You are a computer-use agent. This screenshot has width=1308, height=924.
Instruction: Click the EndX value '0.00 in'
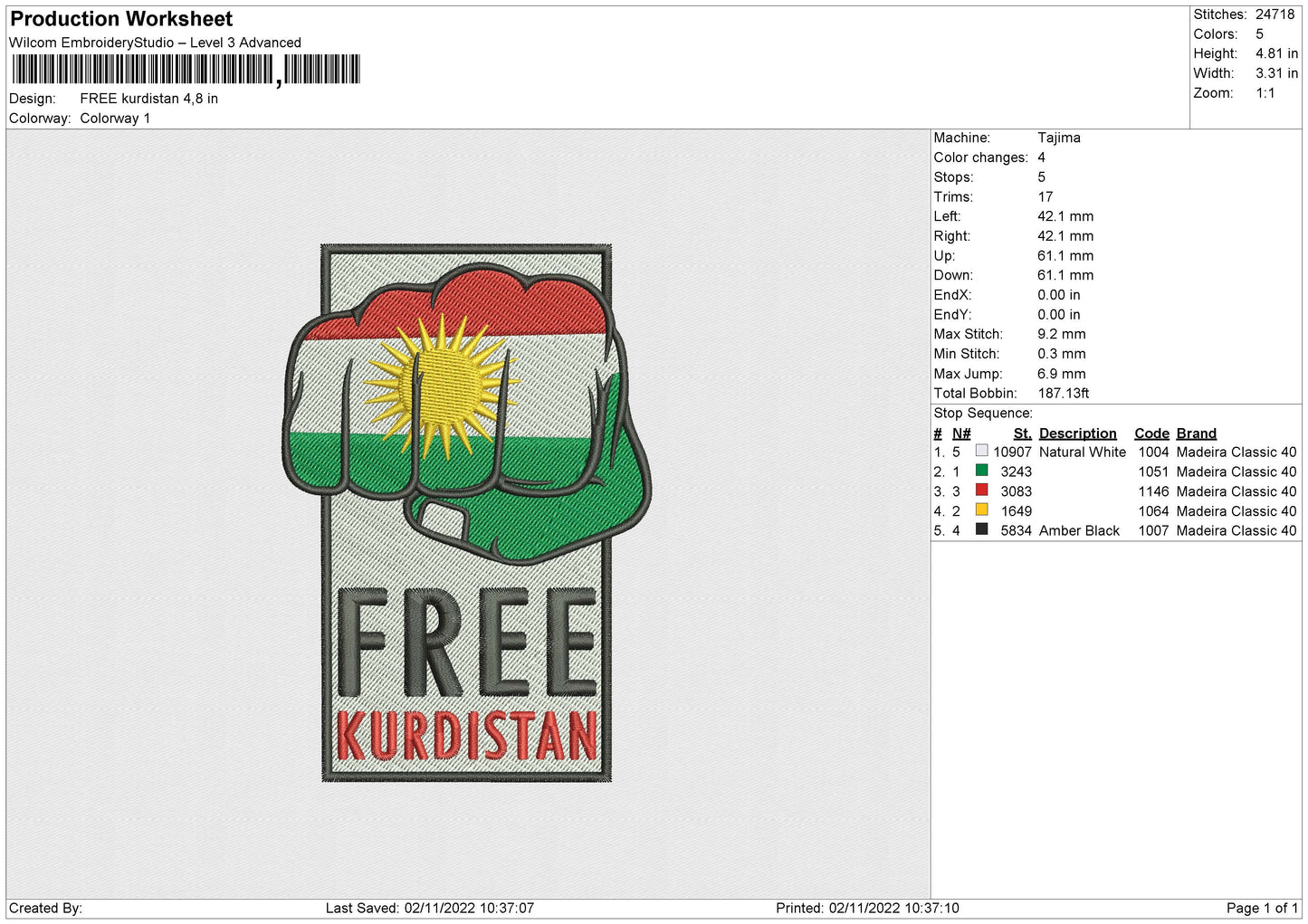(1059, 295)
